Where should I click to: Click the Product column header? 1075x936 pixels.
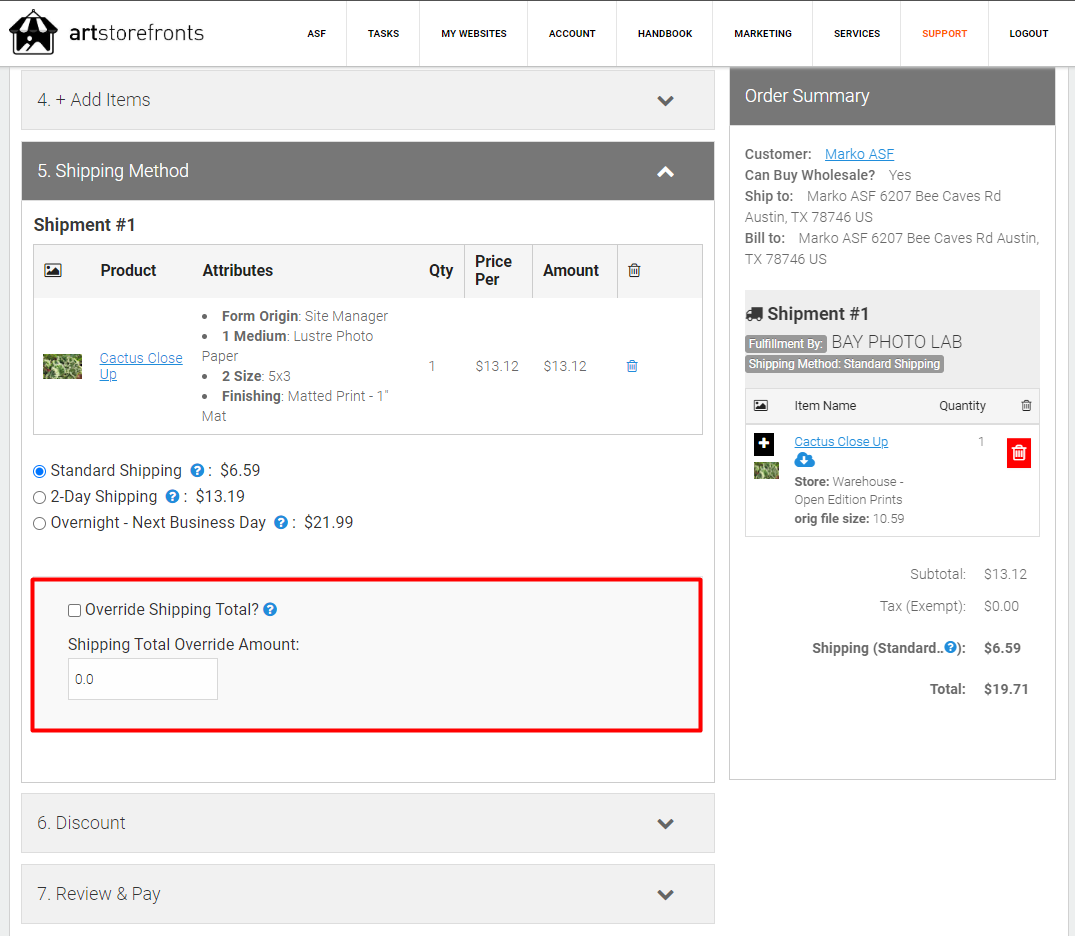point(128,270)
